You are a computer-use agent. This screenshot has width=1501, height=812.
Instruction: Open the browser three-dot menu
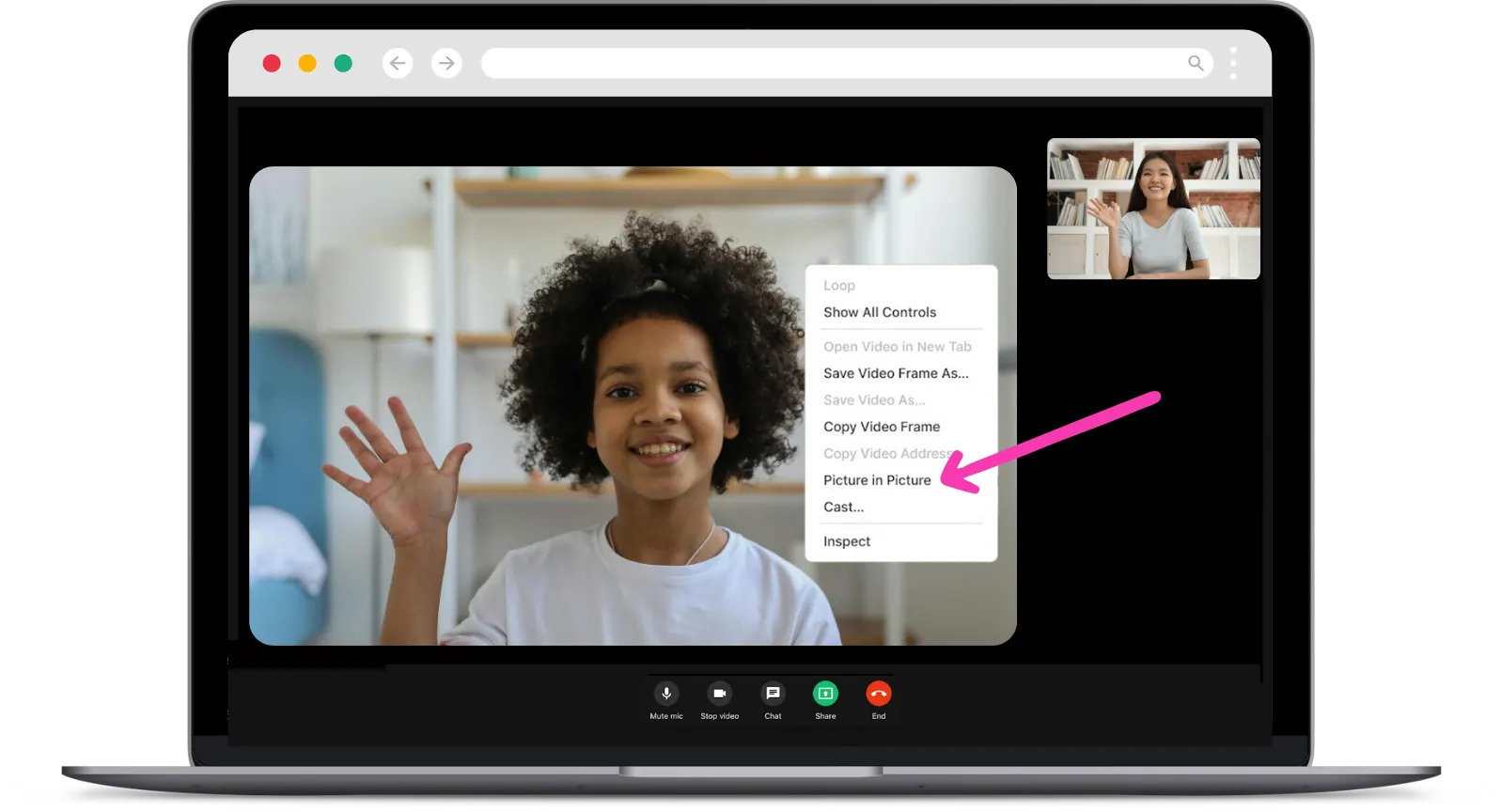1233,63
